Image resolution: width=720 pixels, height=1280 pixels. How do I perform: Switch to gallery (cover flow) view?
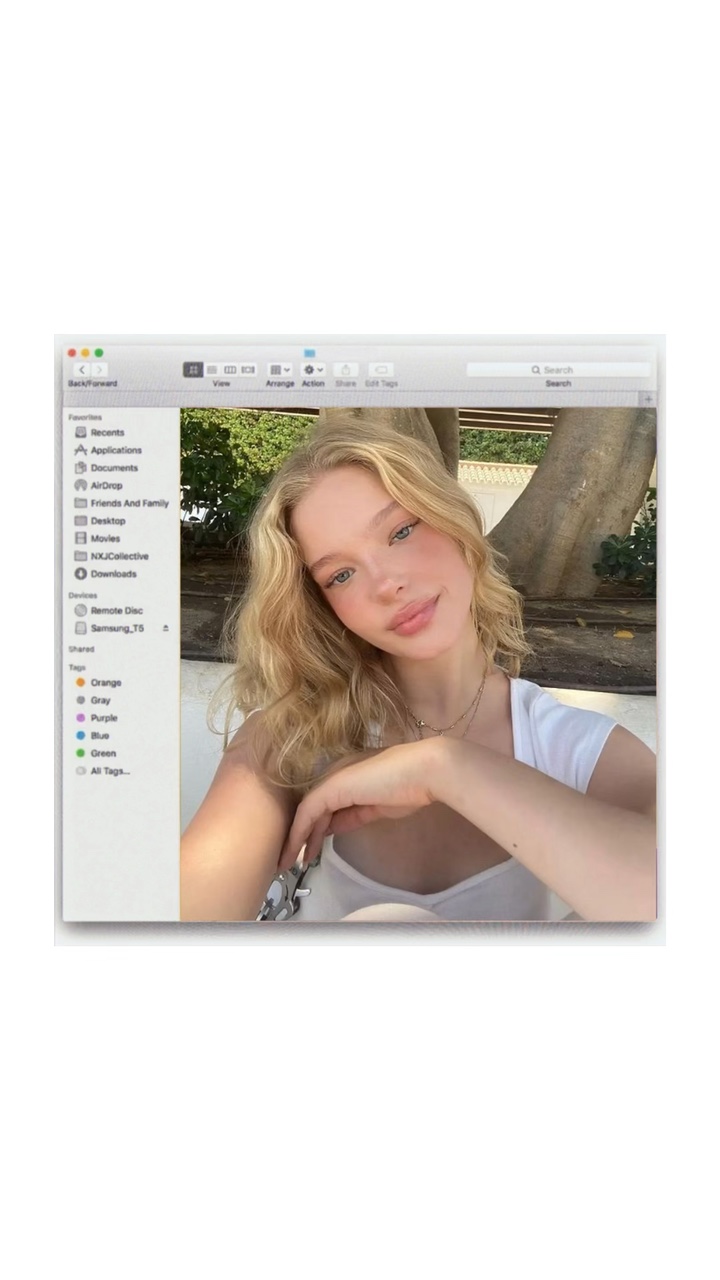248,370
